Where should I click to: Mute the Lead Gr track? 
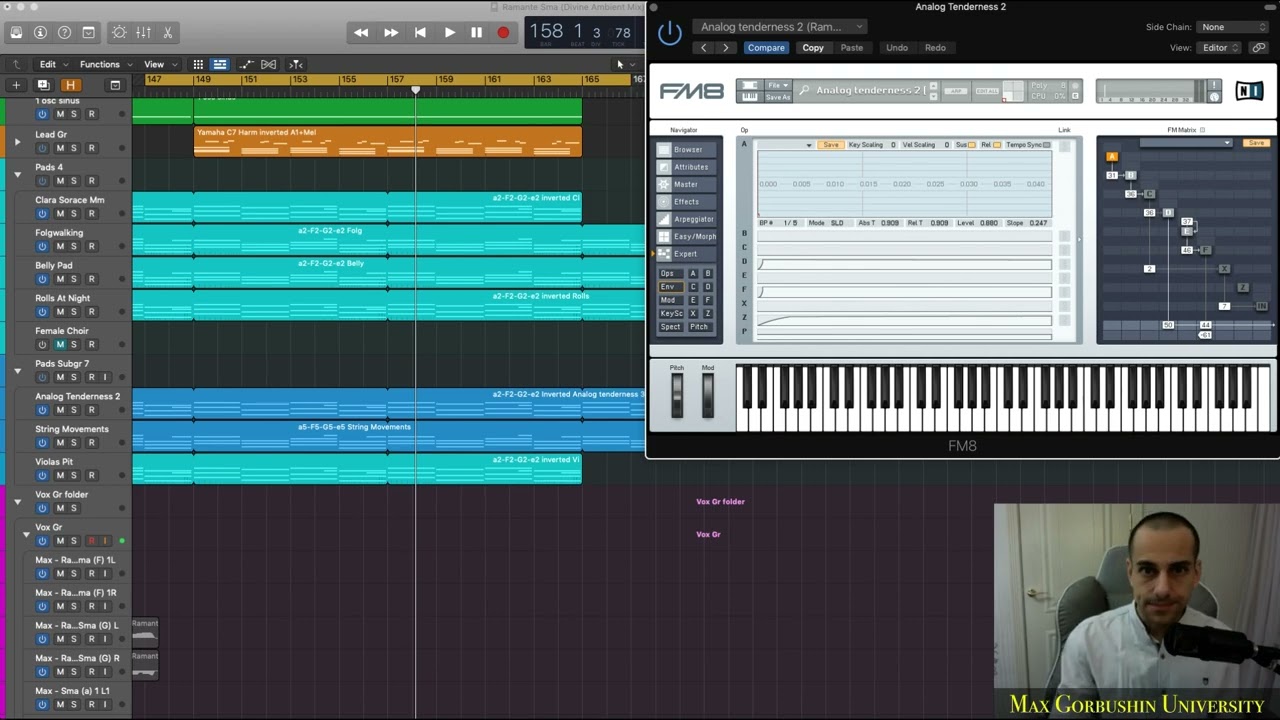point(60,148)
